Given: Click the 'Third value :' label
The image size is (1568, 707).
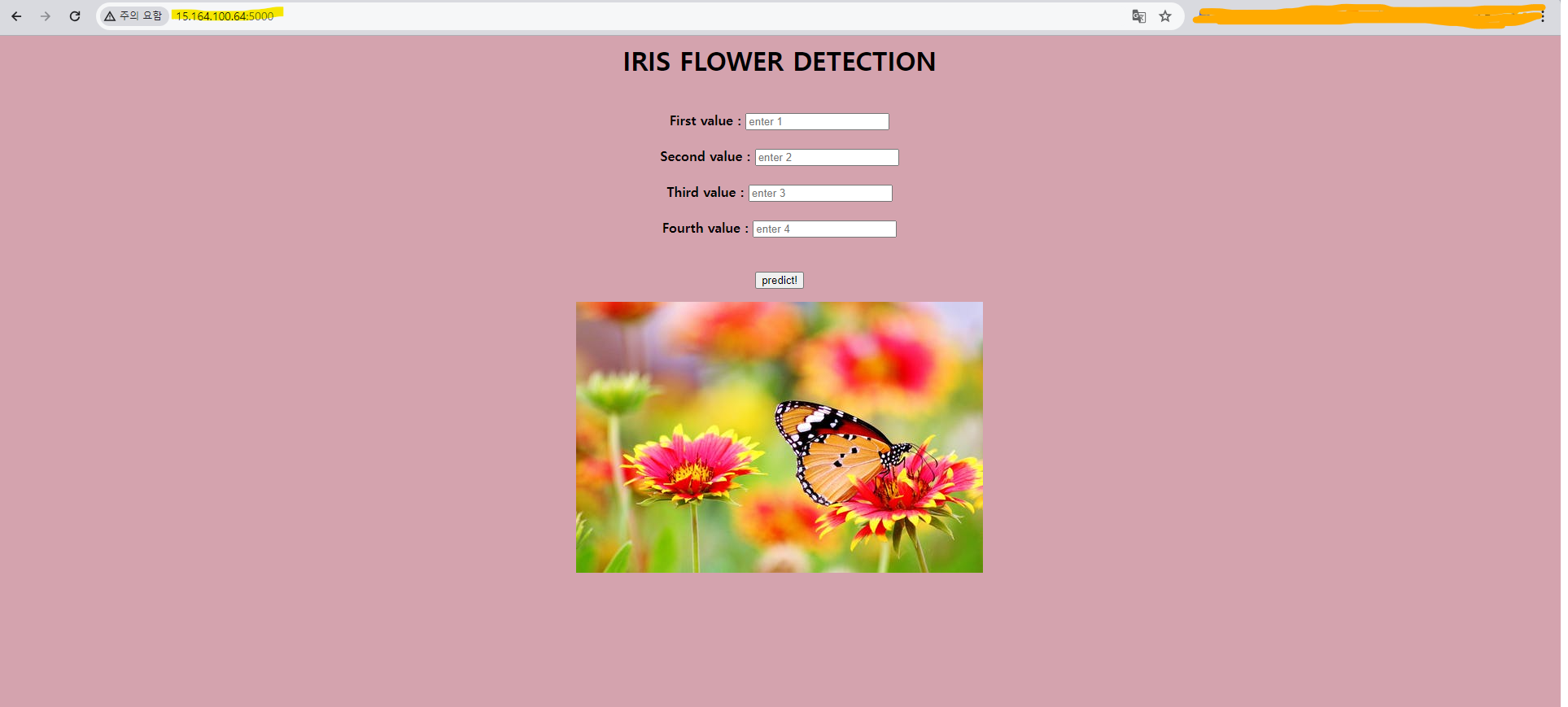Looking at the screenshot, I should 705,192.
